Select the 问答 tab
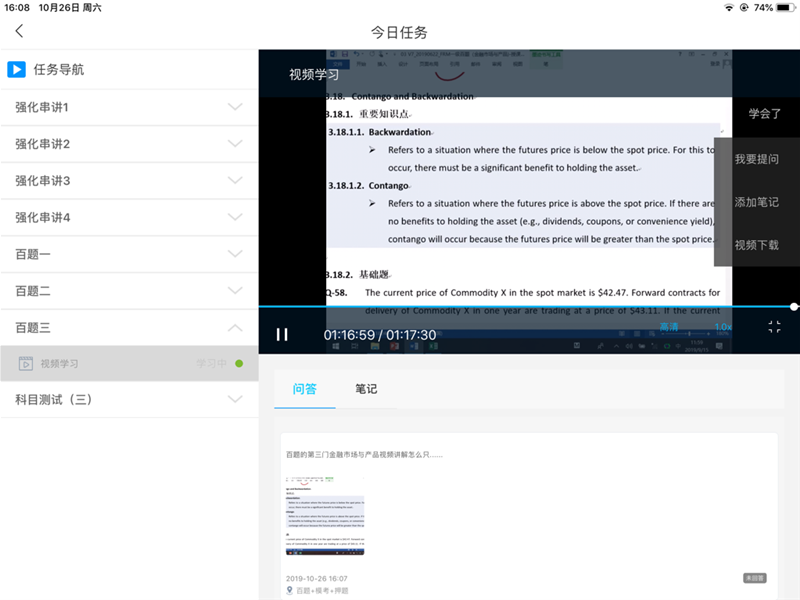This screenshot has width=800, height=600. tap(305, 389)
